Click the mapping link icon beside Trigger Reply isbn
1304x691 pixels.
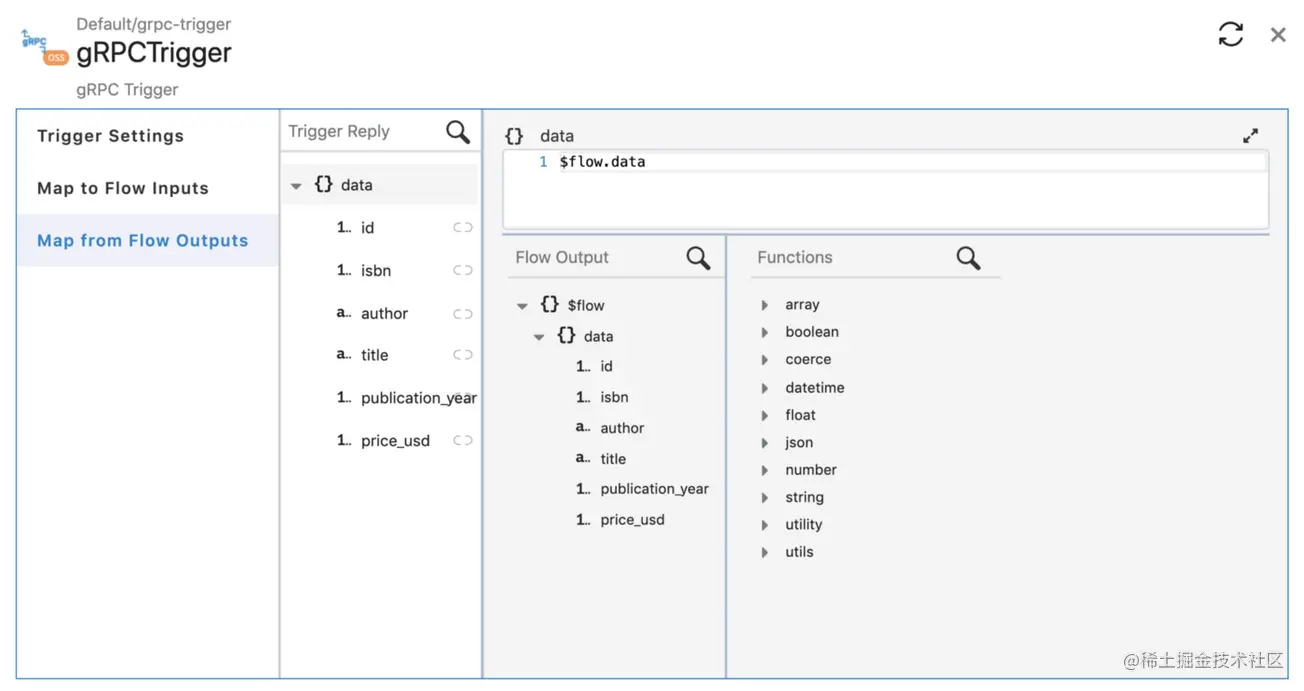[462, 270]
